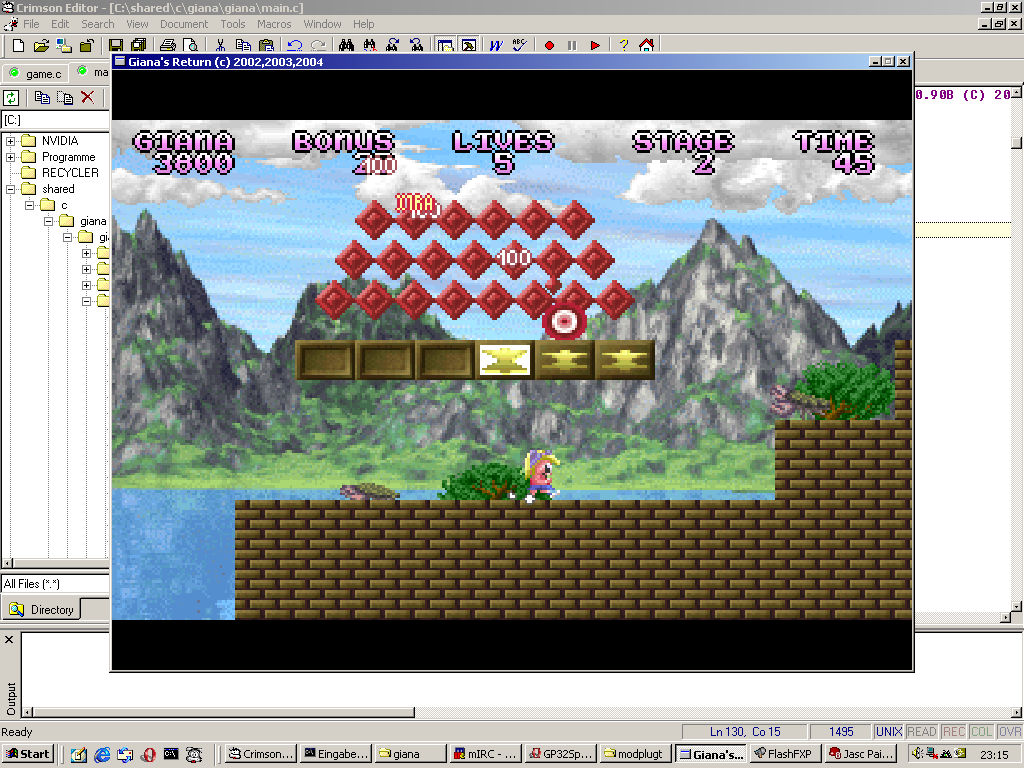Run the ABC spell check icon
This screenshot has height=768, width=1024.
point(519,45)
